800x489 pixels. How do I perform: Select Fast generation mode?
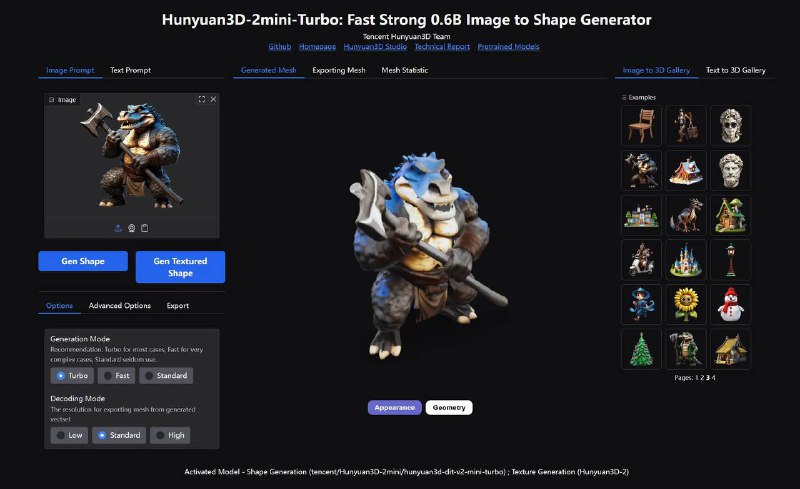tap(116, 376)
